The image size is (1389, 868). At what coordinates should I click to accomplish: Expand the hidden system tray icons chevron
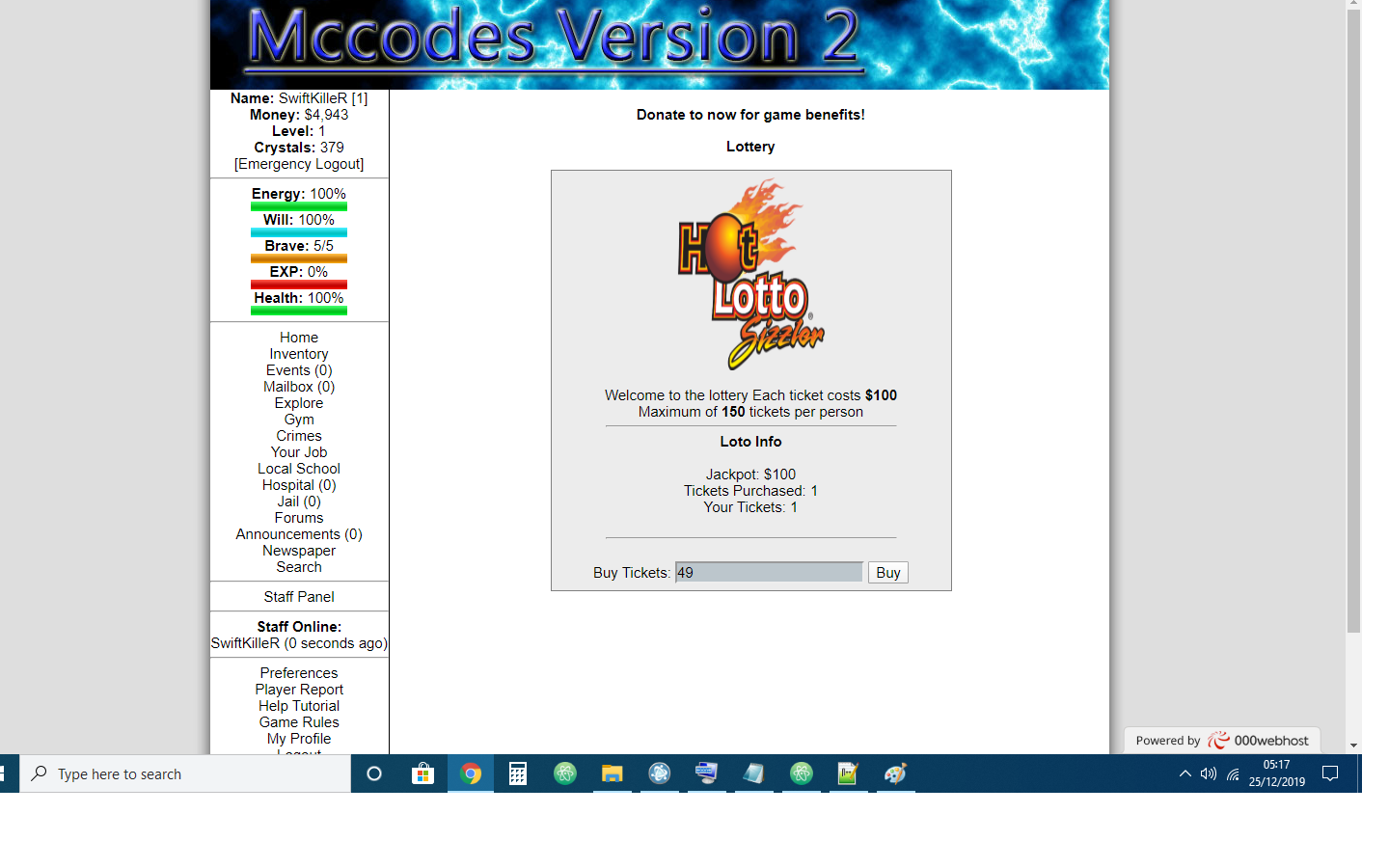(x=1185, y=773)
